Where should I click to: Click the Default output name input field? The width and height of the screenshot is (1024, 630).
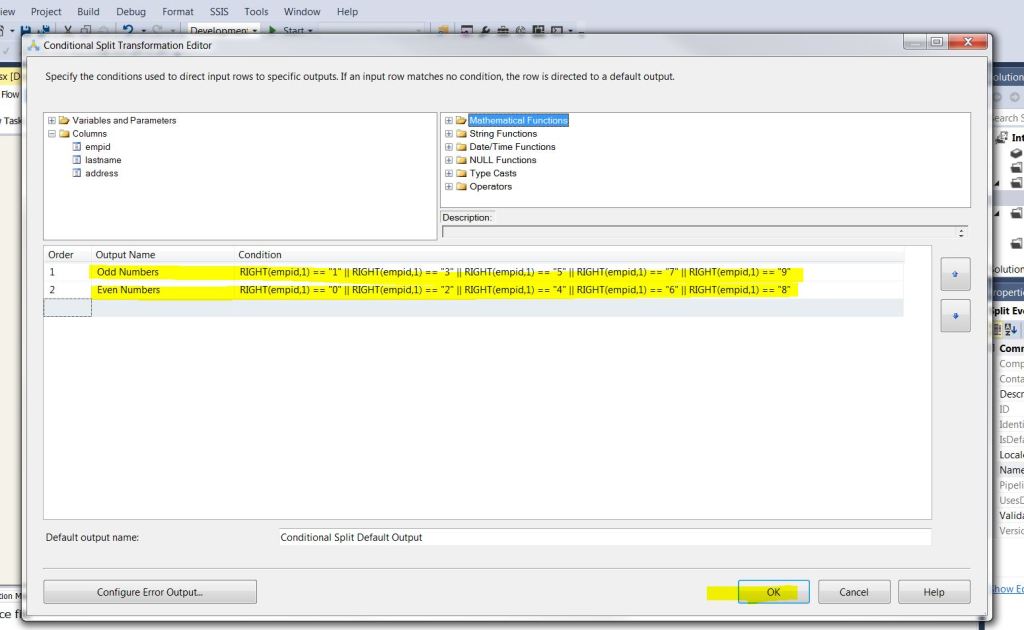click(605, 537)
